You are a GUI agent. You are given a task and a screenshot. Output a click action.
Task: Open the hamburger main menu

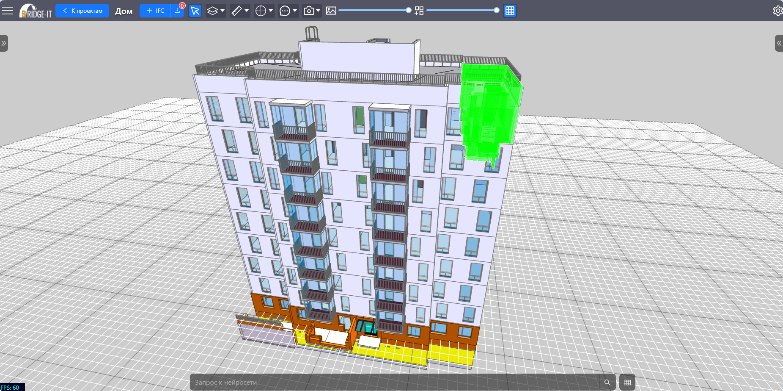click(7, 10)
